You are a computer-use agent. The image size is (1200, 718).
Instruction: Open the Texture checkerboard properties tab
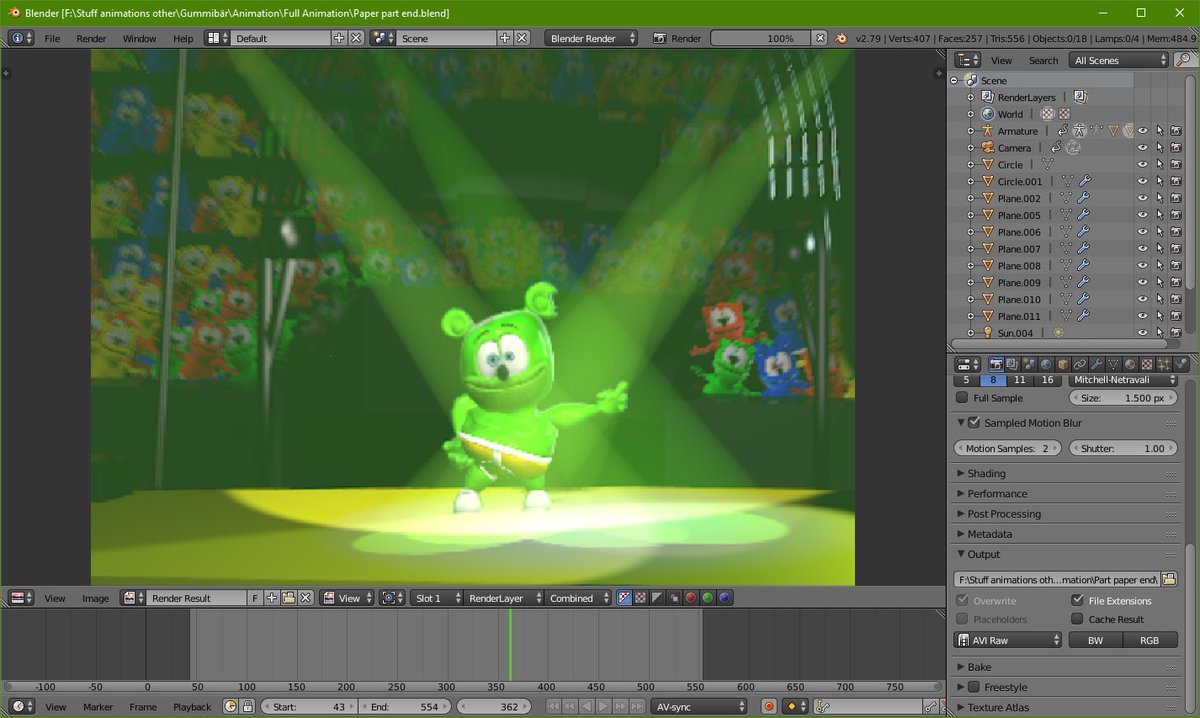click(1146, 365)
